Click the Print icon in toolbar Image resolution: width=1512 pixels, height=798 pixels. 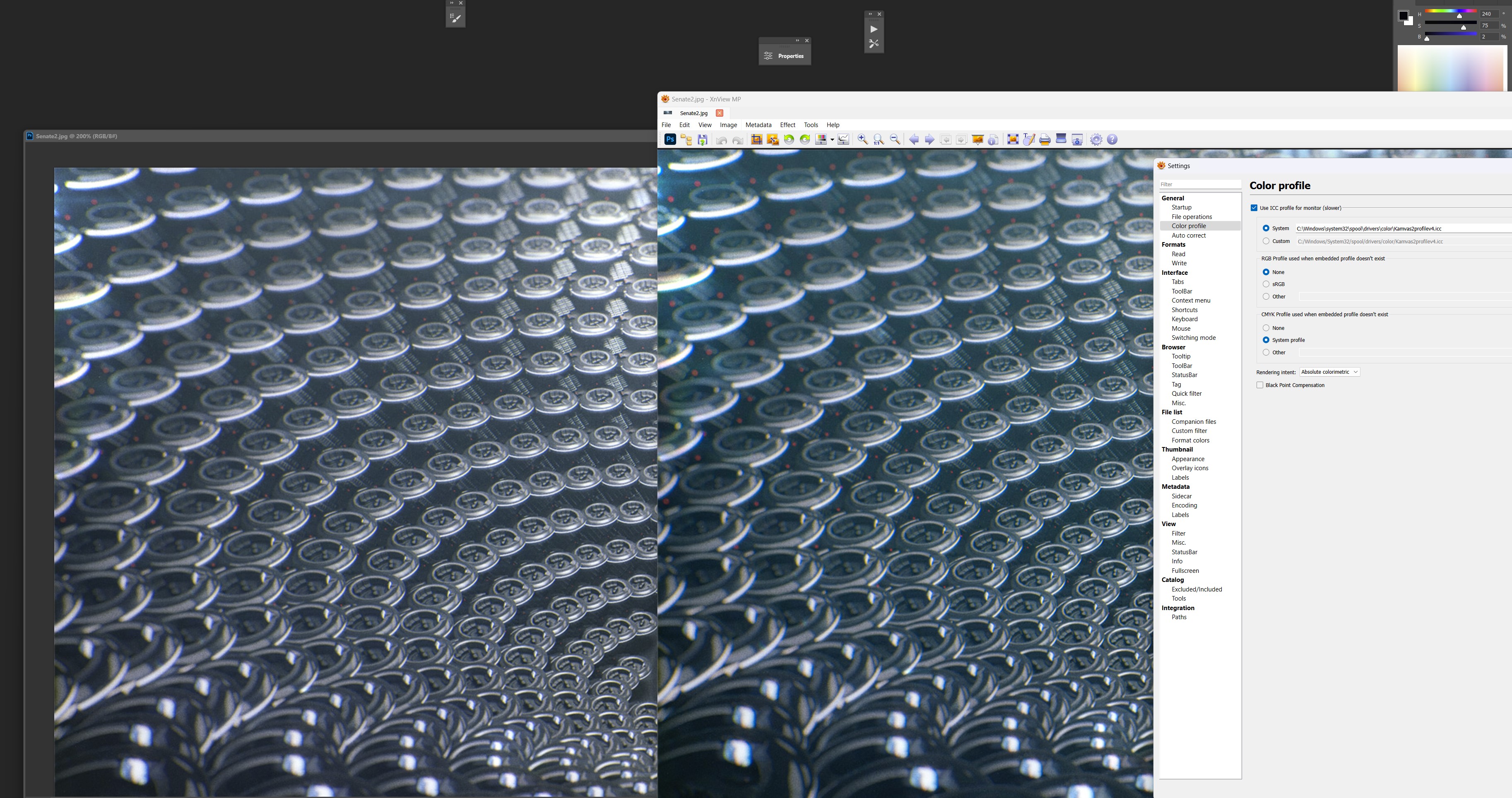tap(1045, 139)
